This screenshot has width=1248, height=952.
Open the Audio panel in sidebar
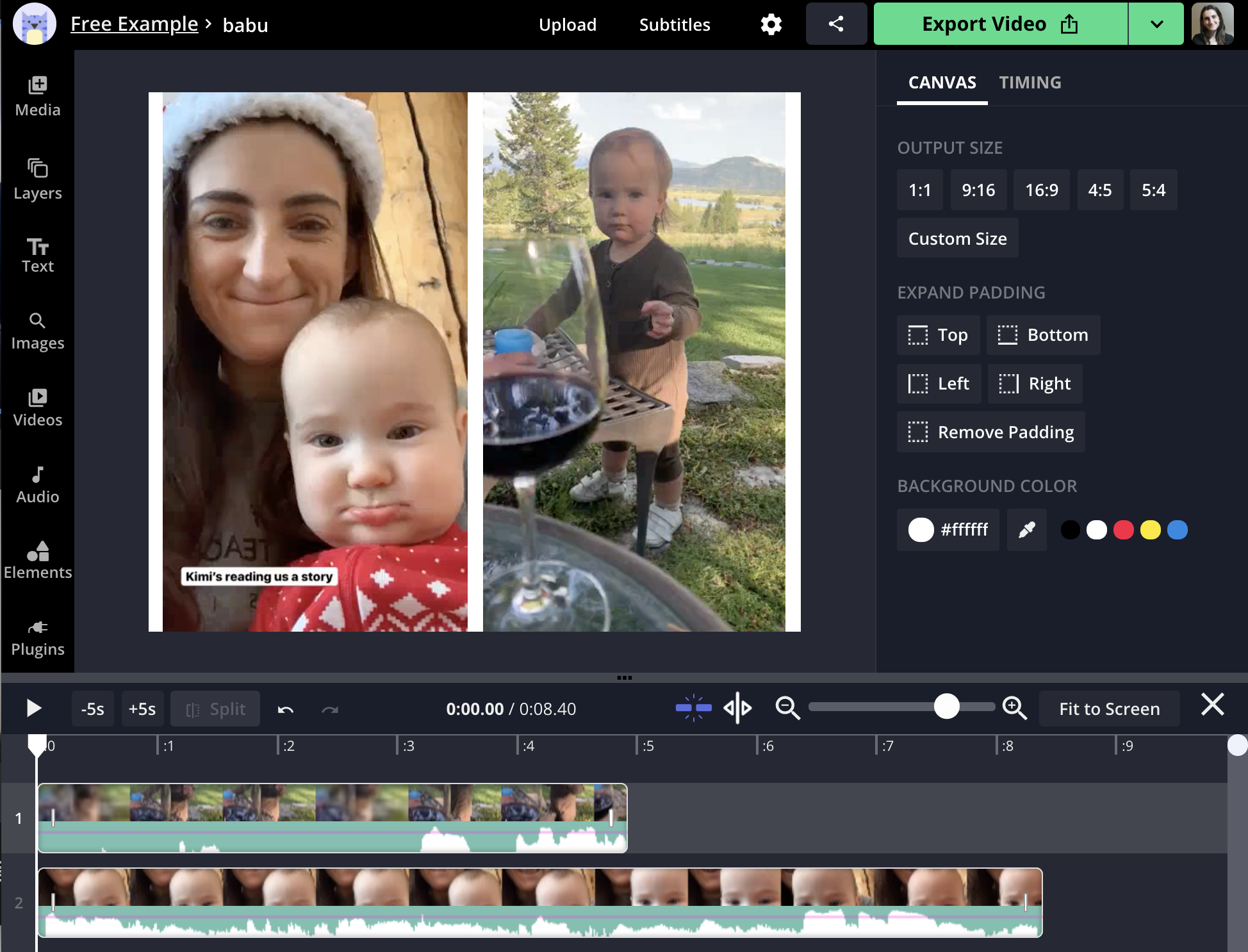pyautogui.click(x=38, y=484)
